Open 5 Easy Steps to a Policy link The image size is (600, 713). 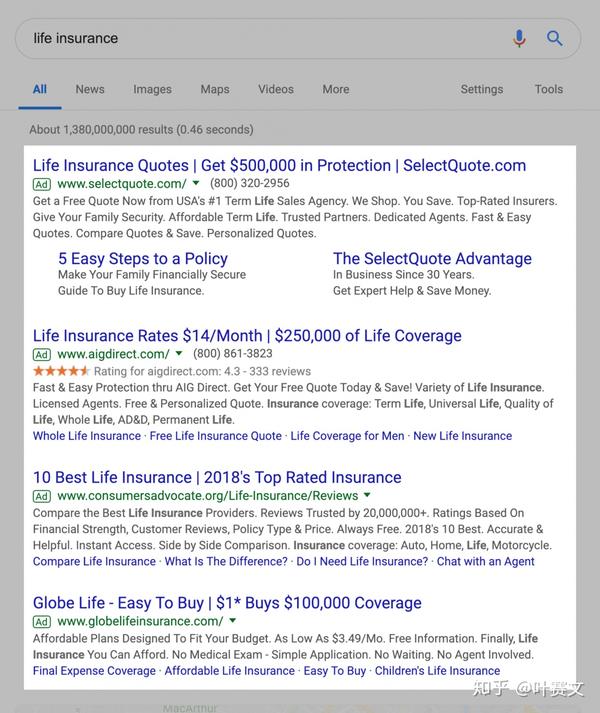coord(143,259)
